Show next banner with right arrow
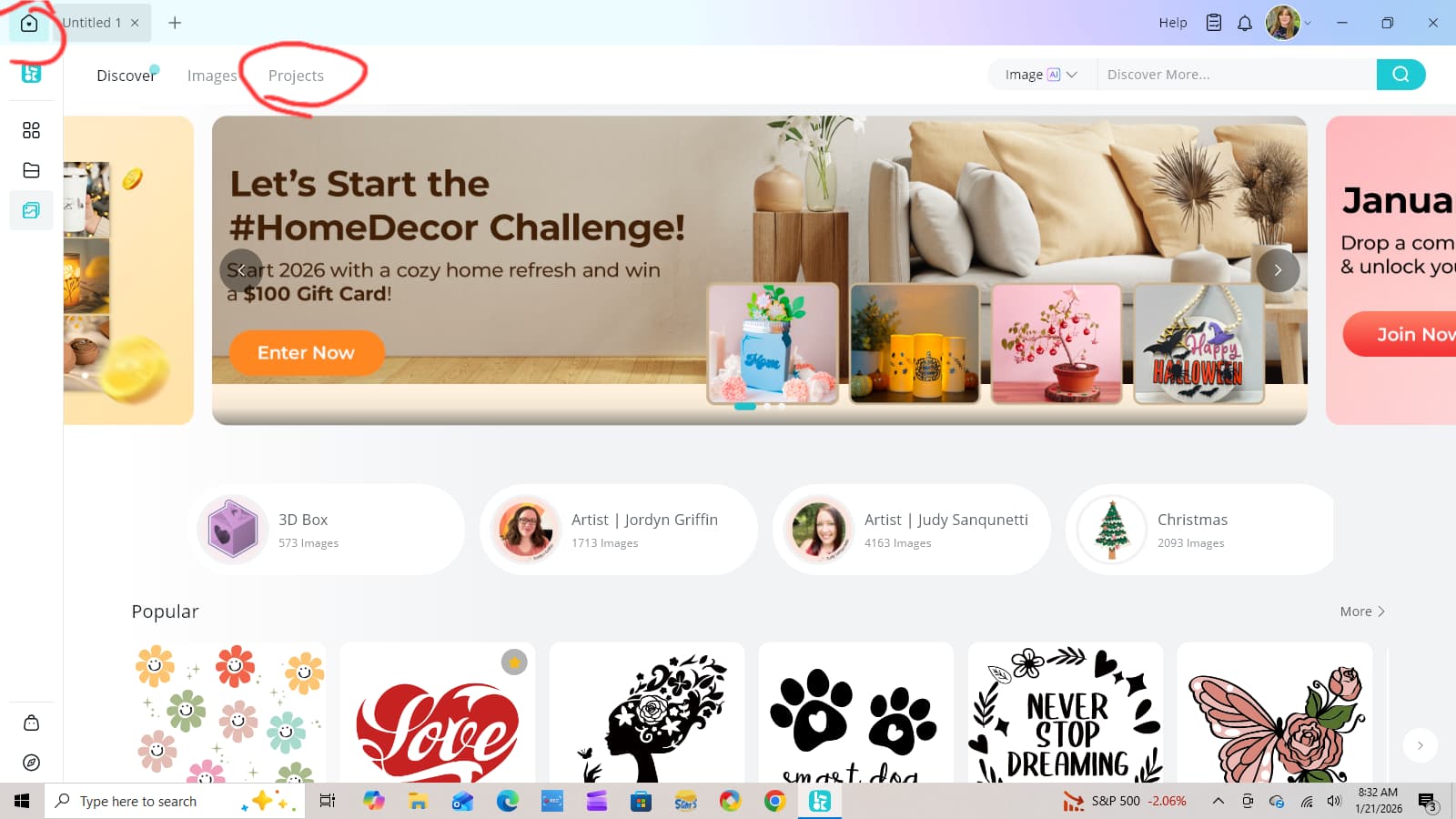This screenshot has height=819, width=1456. click(x=1278, y=270)
